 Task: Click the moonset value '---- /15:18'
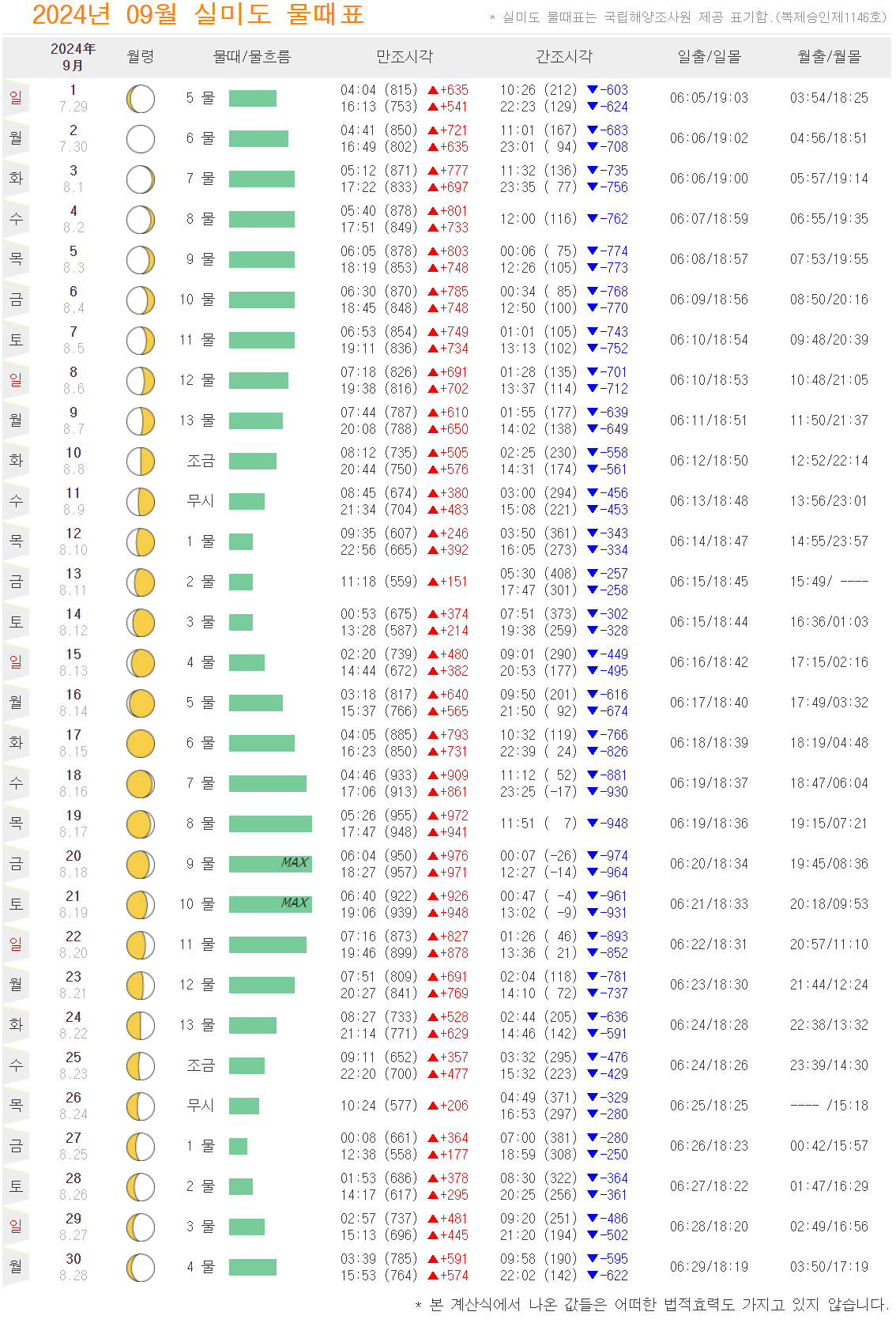click(x=830, y=1106)
